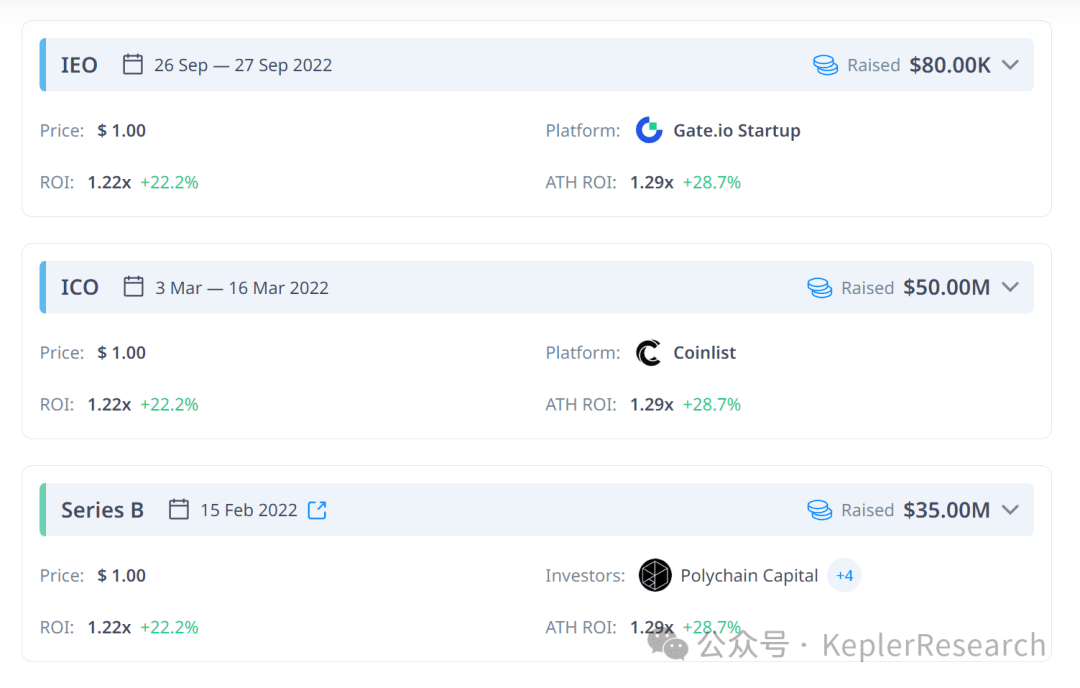
Task: Click the coins icon beside $80.00K raised
Action: 825,65
